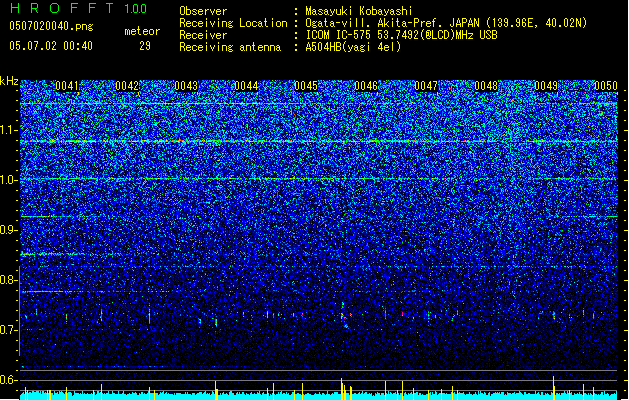
Task: Click the 0050 time marker
Action: (606, 86)
